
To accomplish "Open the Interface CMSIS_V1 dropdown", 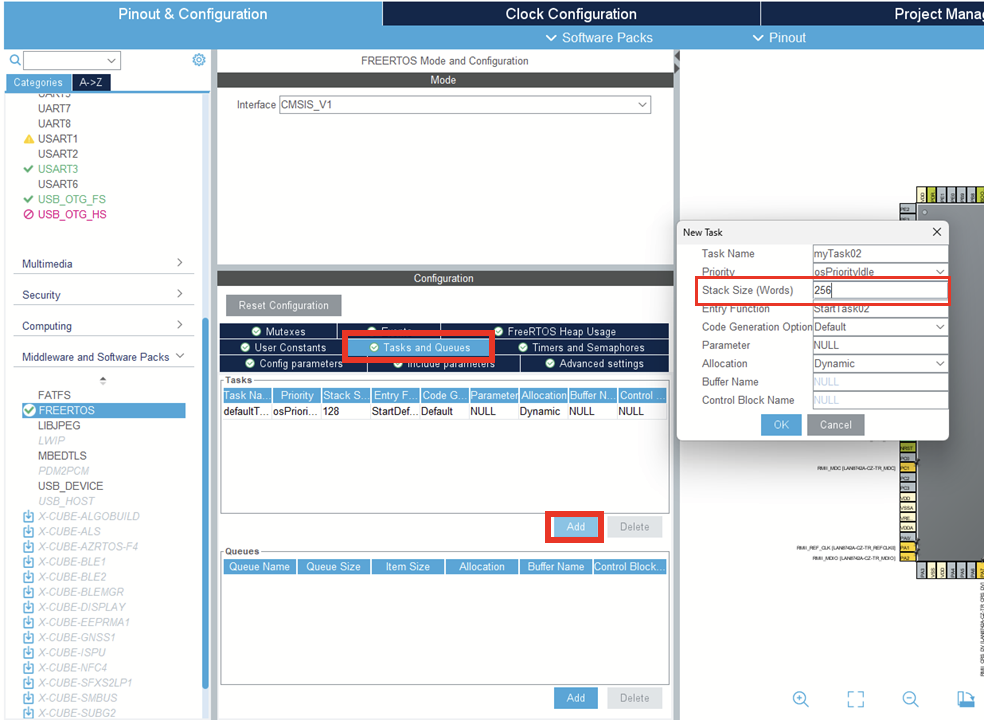I will (642, 105).
